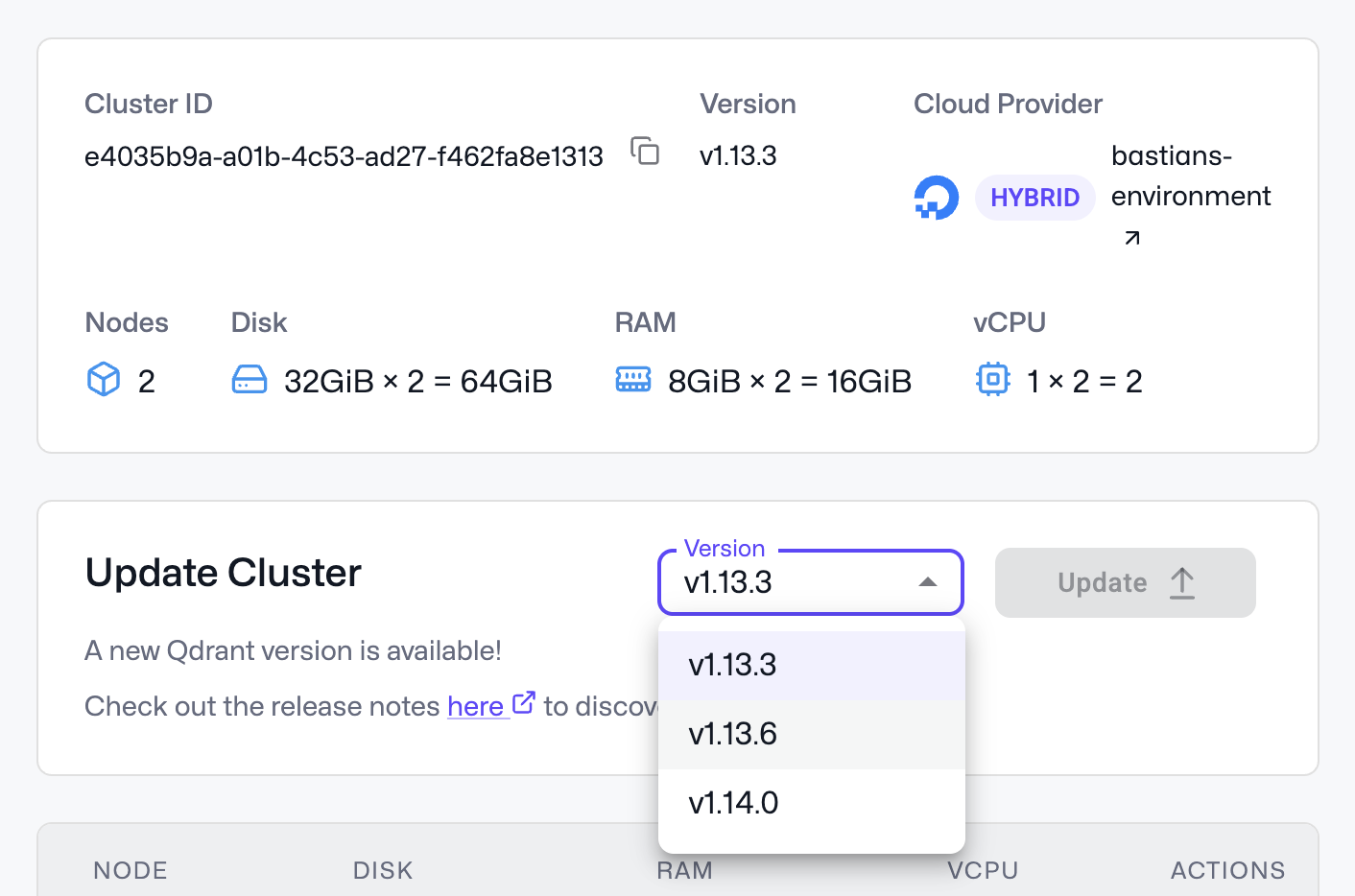
Task: Click the Disk storage icon
Action: (x=250, y=380)
